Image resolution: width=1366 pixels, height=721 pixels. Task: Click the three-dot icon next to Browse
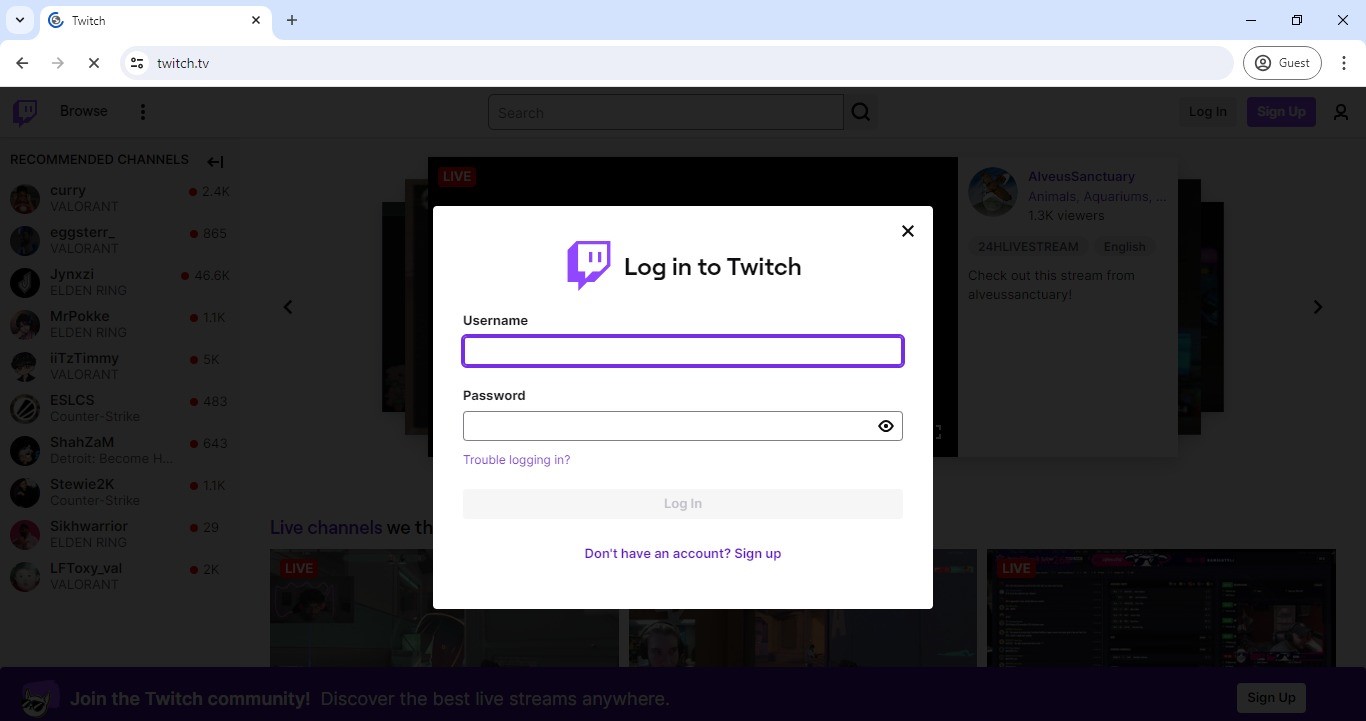143,111
